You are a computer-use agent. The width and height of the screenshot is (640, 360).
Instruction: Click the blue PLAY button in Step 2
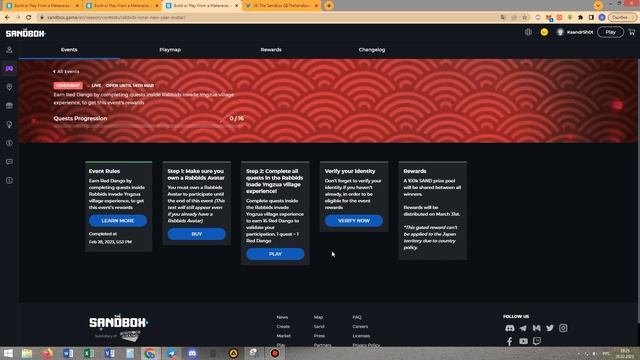275,254
